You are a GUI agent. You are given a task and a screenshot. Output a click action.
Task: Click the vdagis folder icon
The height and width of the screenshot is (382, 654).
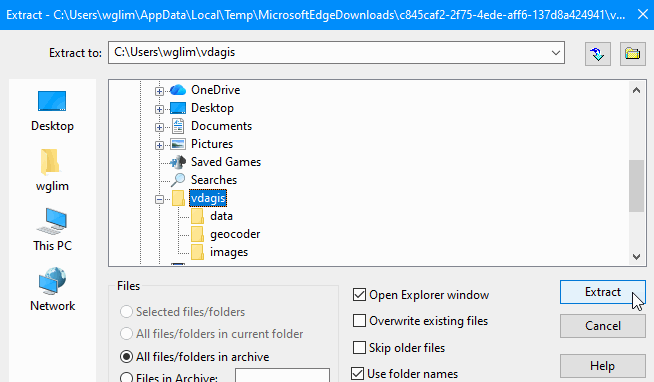coord(178,198)
